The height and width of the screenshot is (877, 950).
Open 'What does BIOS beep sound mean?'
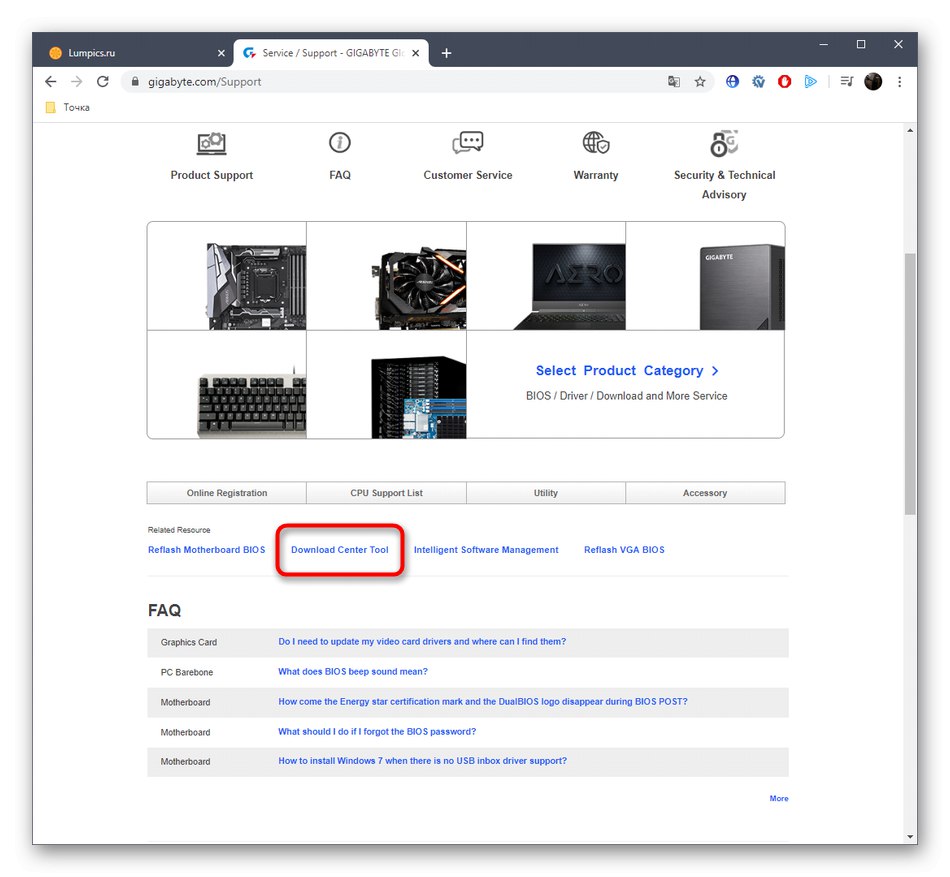(x=353, y=672)
